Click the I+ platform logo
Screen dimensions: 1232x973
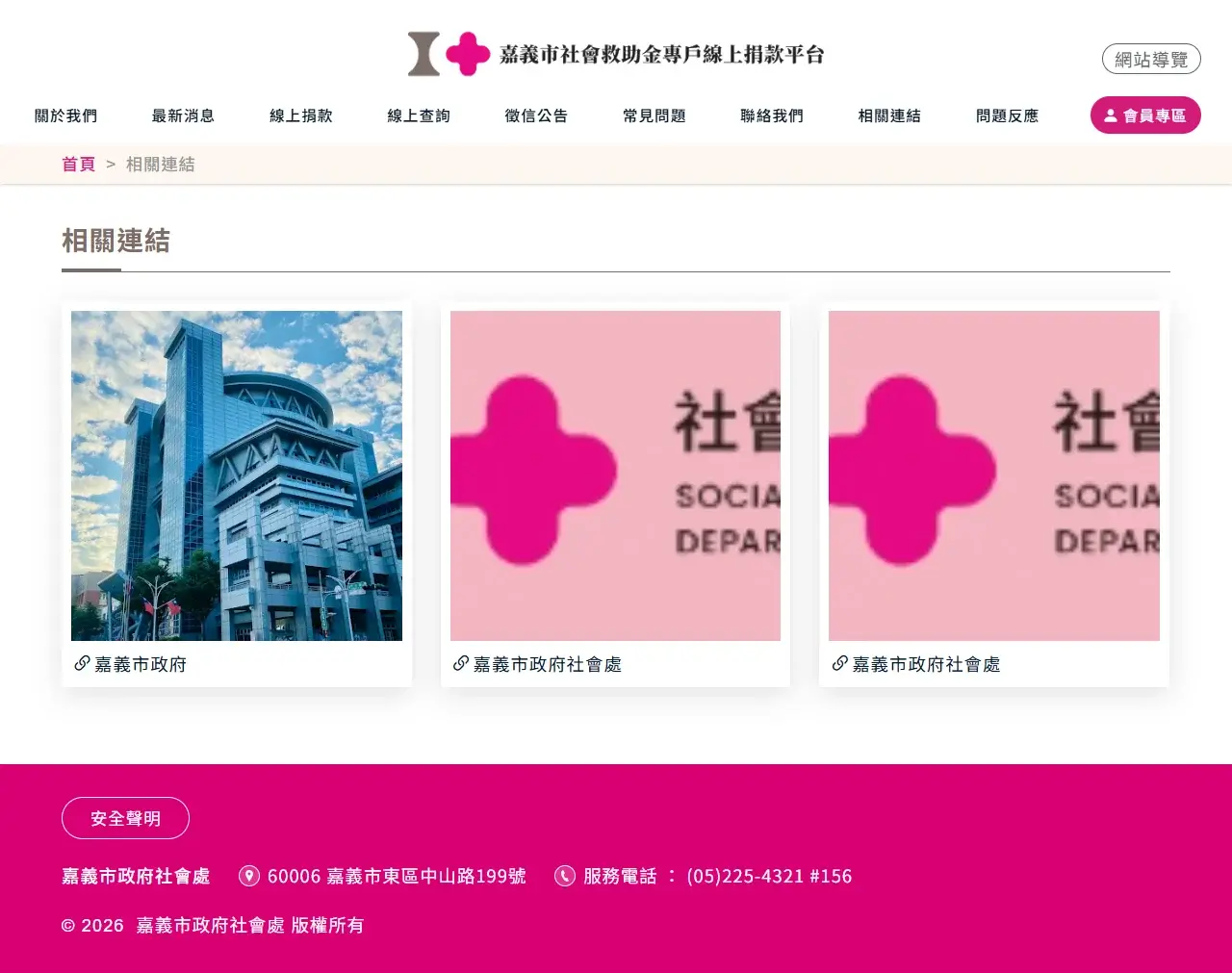[x=449, y=54]
